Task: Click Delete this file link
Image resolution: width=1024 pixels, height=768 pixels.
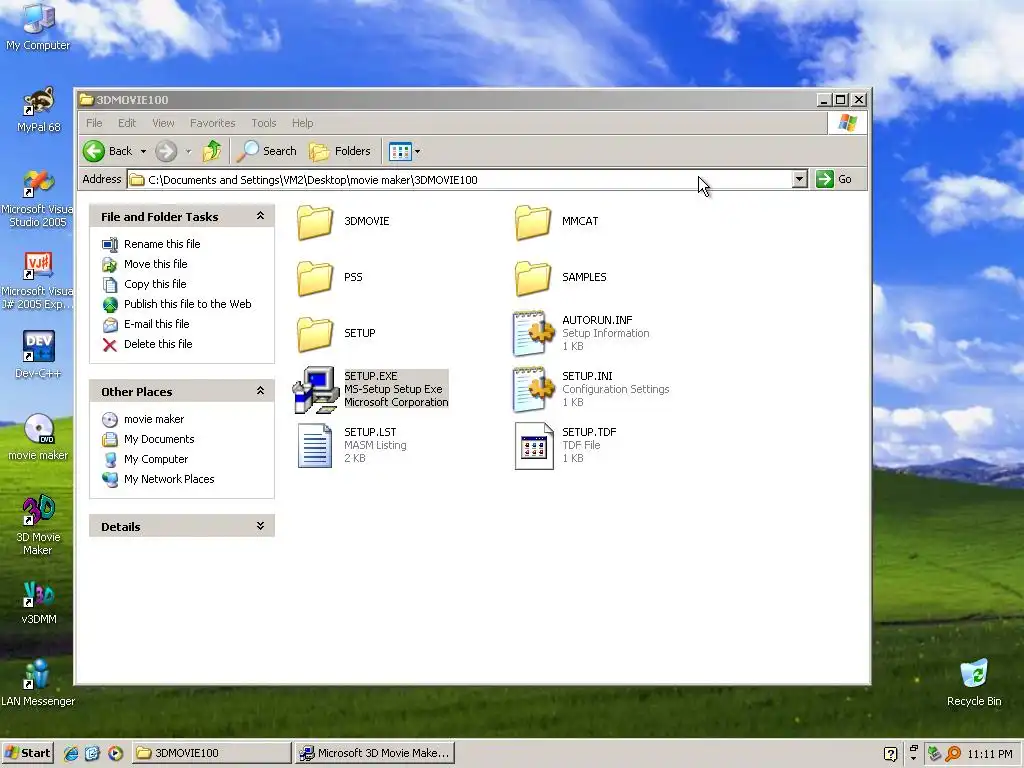Action: point(158,344)
